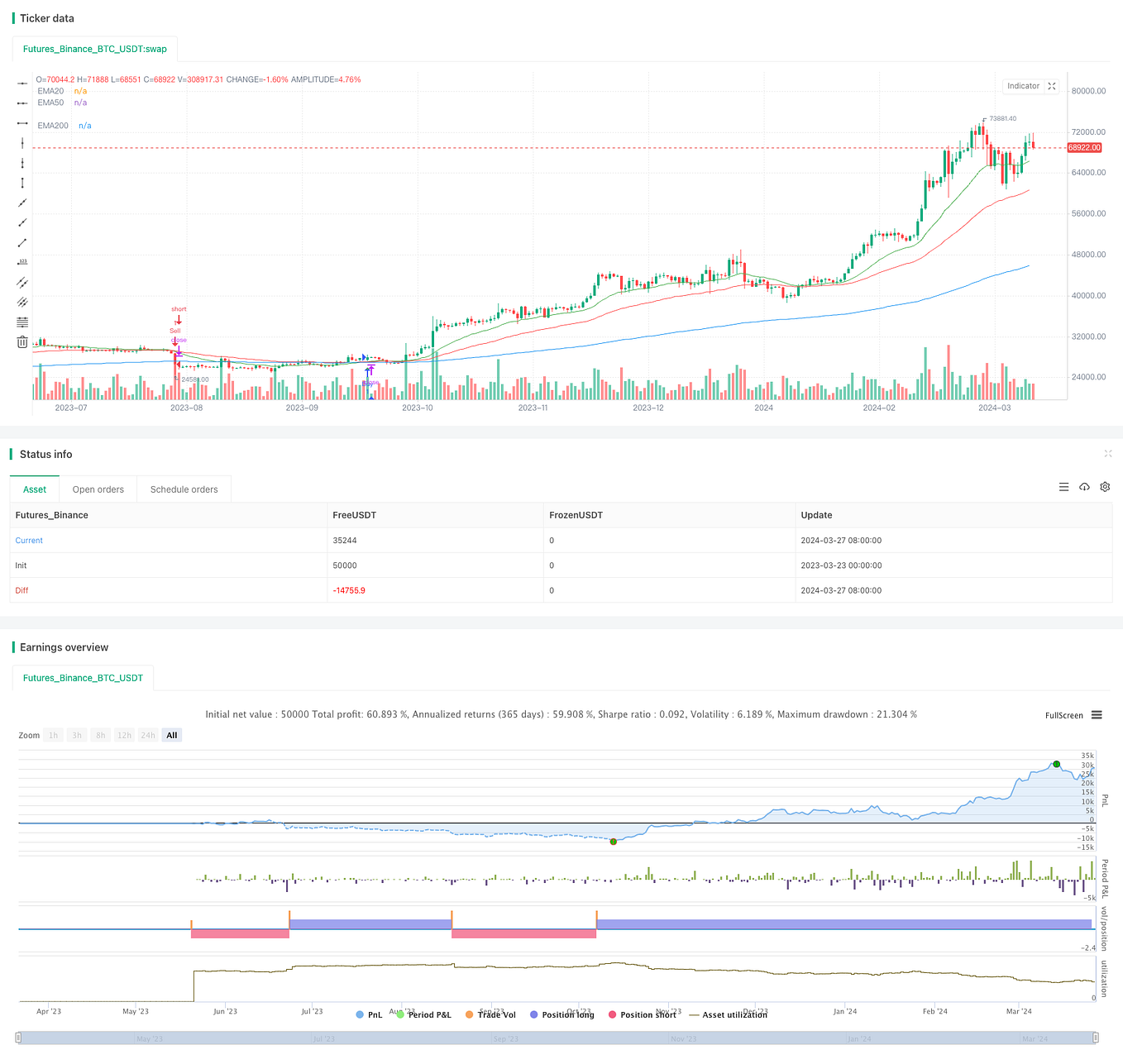Switch to the Schedule orders tab
The height and width of the screenshot is (1064, 1123).
184,489
